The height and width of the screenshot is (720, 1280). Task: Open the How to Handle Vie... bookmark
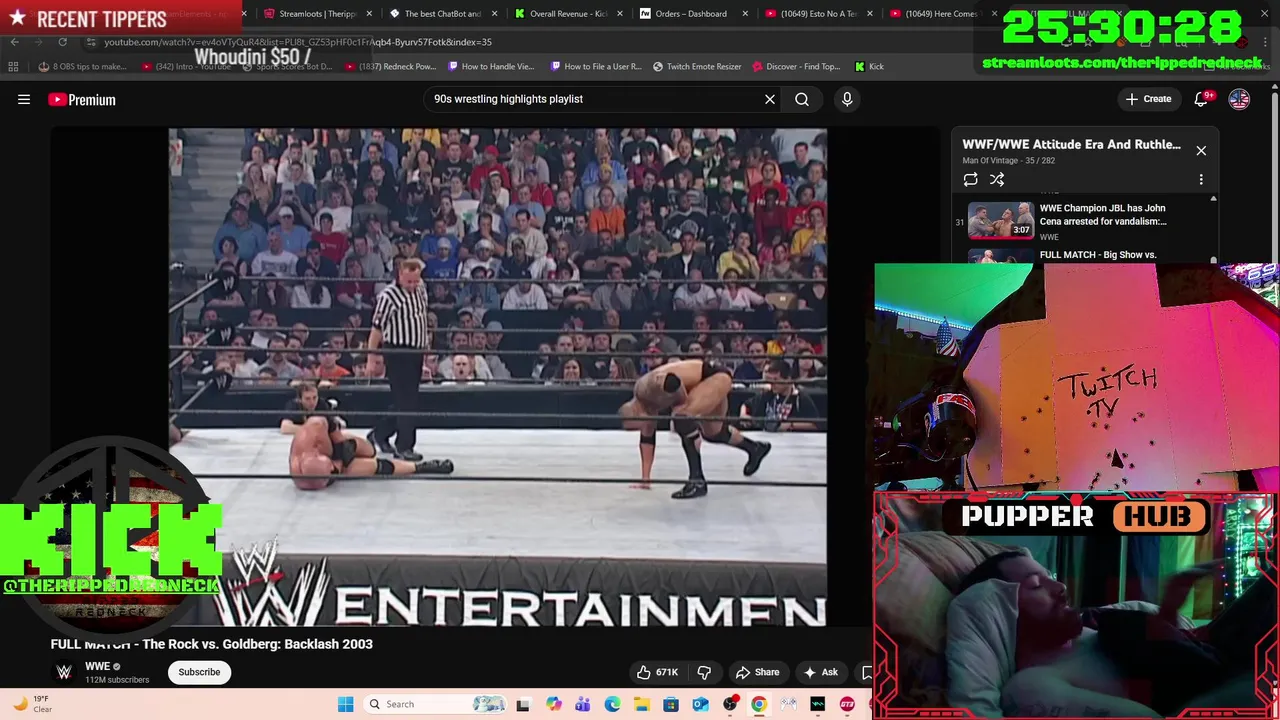[x=491, y=66]
